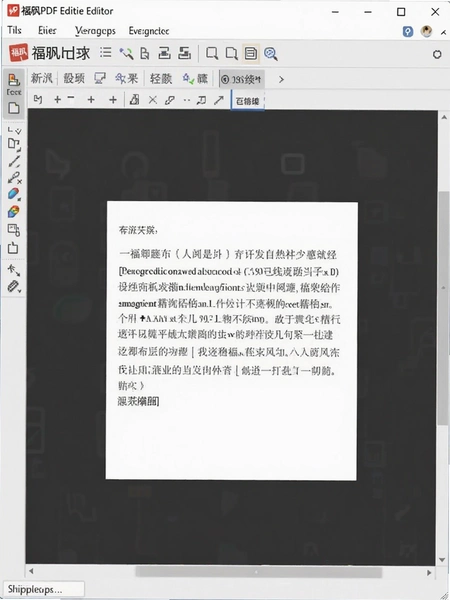Screen dimensions: 450x600
Task: Toggle the highlighted page view icon
Action: [251, 53]
